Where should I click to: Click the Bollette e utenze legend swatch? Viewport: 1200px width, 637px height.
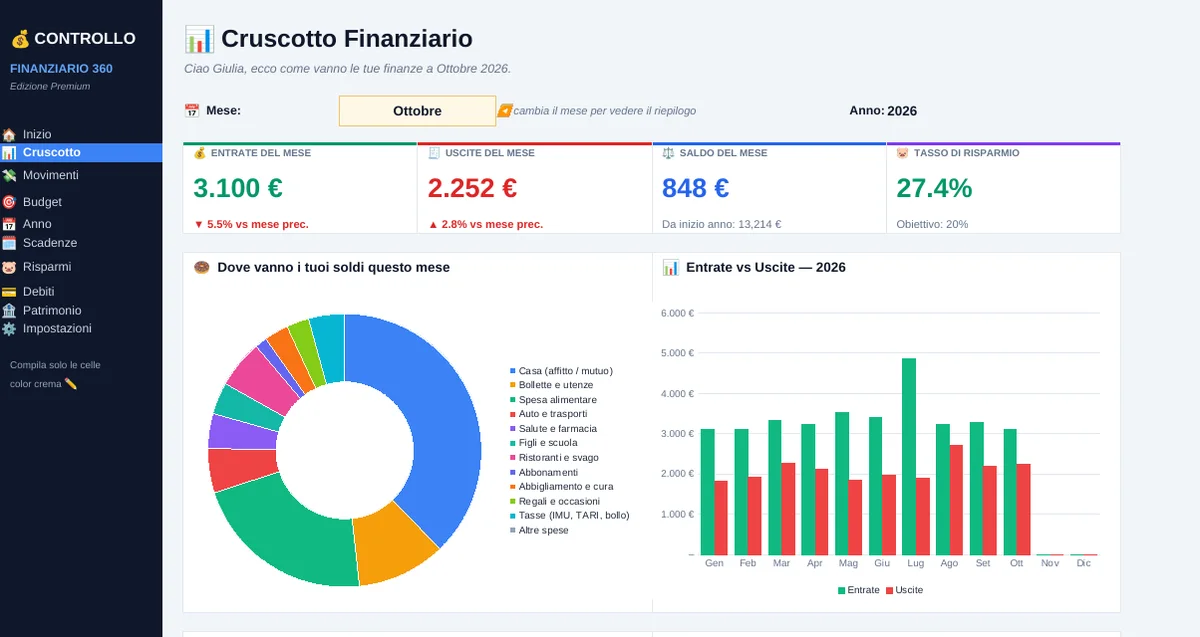(513, 385)
